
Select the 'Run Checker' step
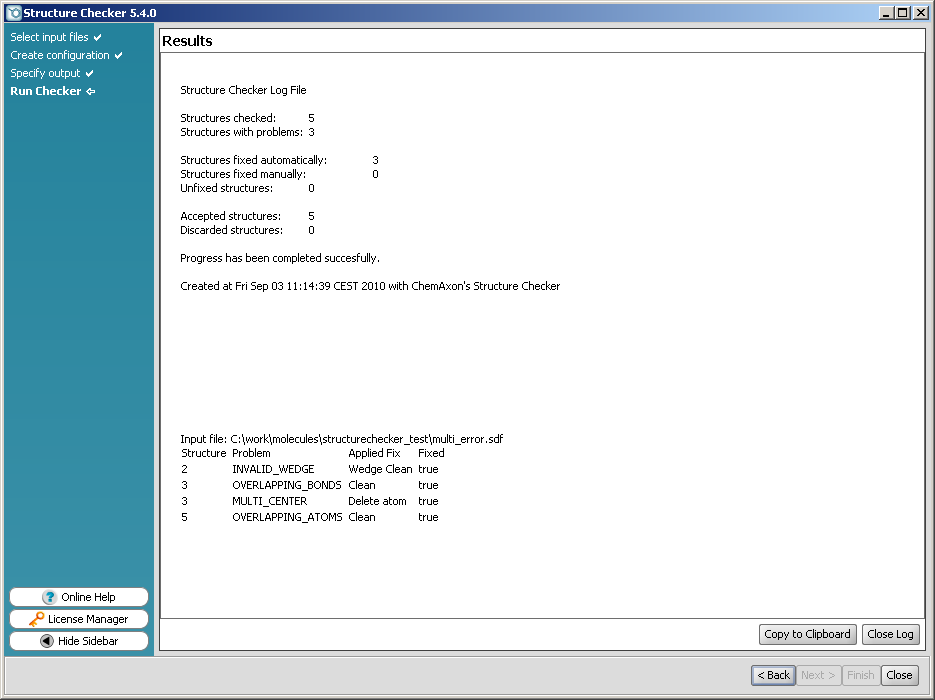45,91
